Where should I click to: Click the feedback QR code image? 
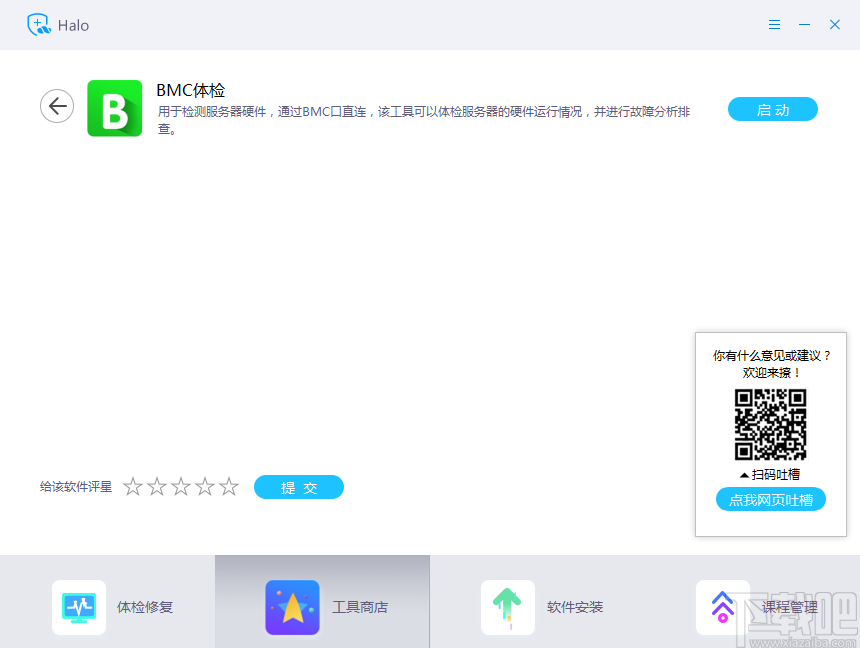tap(770, 424)
